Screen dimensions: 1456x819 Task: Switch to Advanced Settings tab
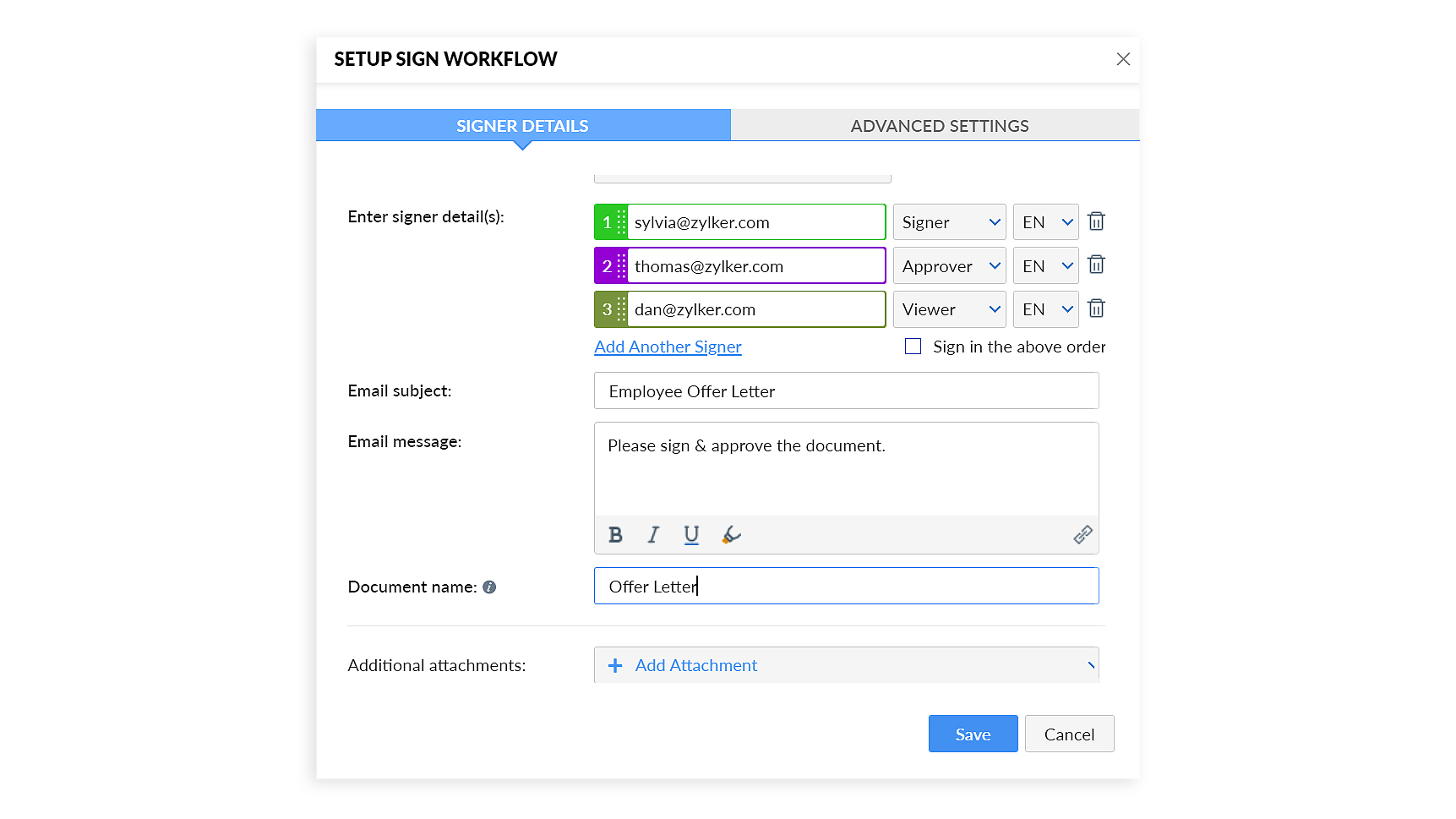[x=939, y=126]
